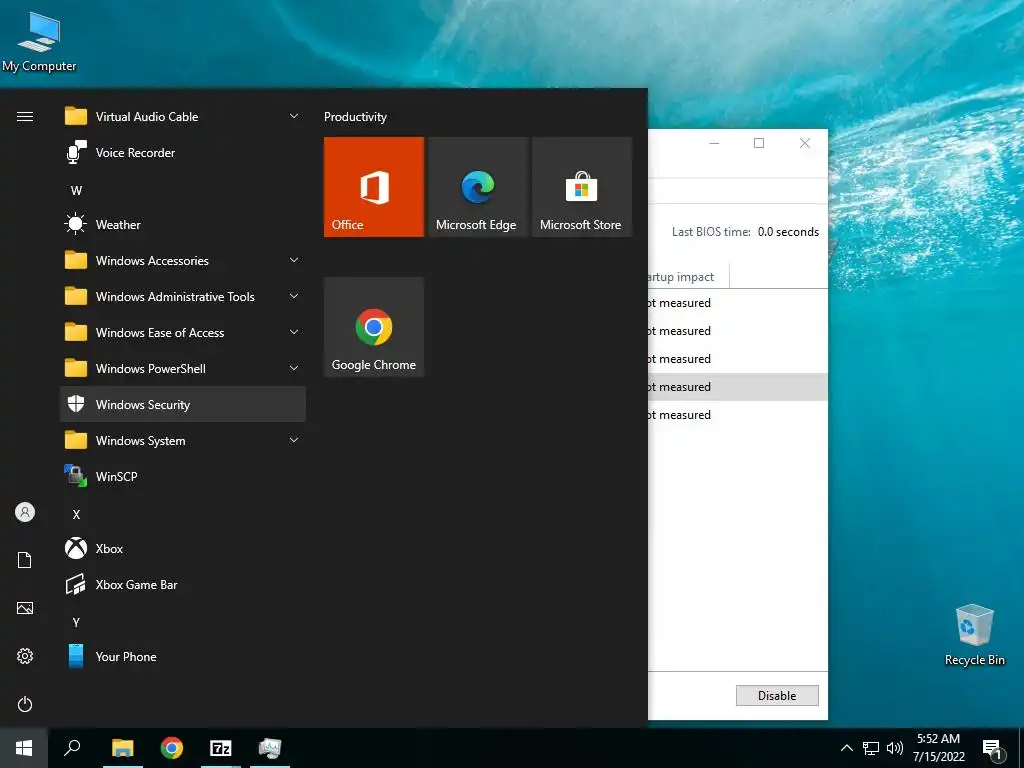
Task: Click the volume speaker tray icon
Action: coord(895,748)
